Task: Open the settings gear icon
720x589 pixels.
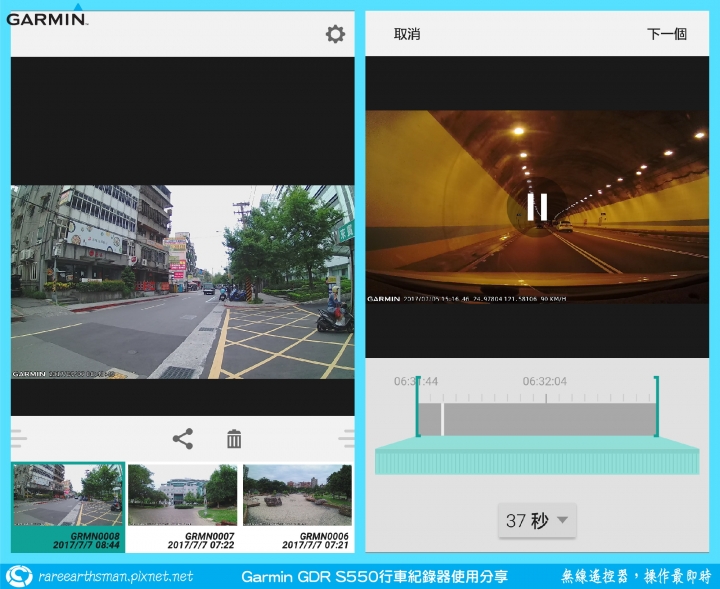Action: pyautogui.click(x=335, y=34)
